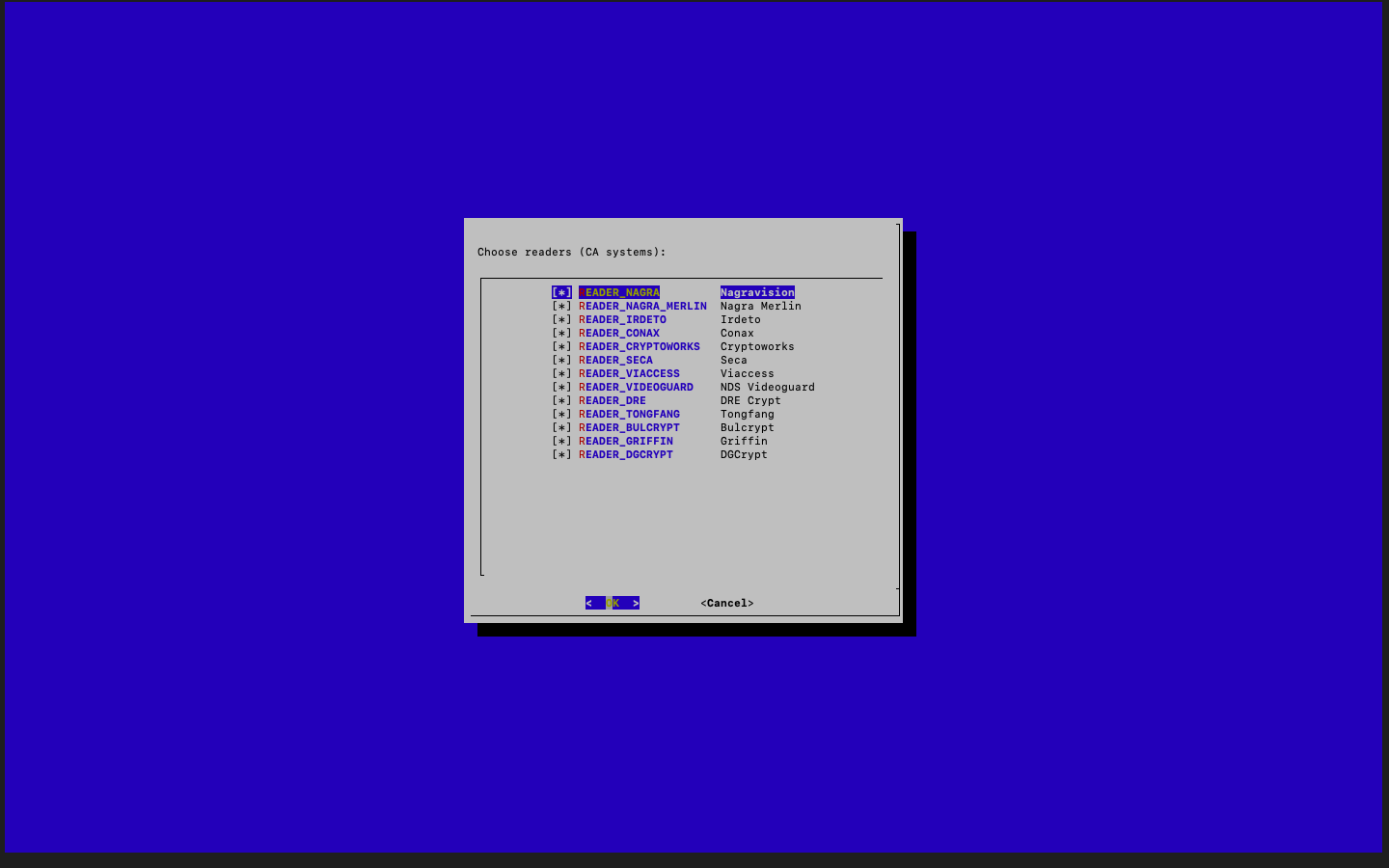Select the READER_GRIFFIN list entry
Screen dimensions: 1389x868
pos(626,441)
